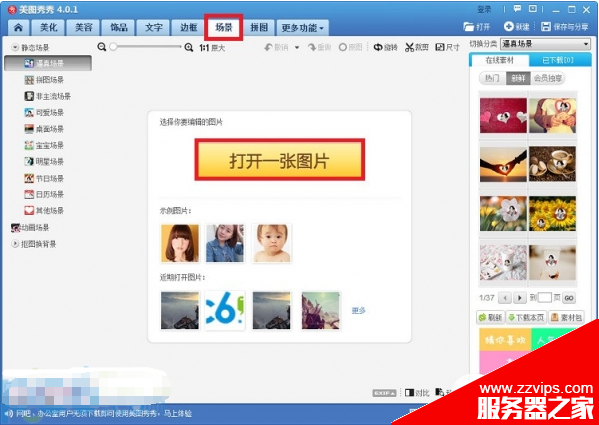Click the page number input box
Image resolution: width=599 pixels, height=425 pixels.
(x=544, y=298)
